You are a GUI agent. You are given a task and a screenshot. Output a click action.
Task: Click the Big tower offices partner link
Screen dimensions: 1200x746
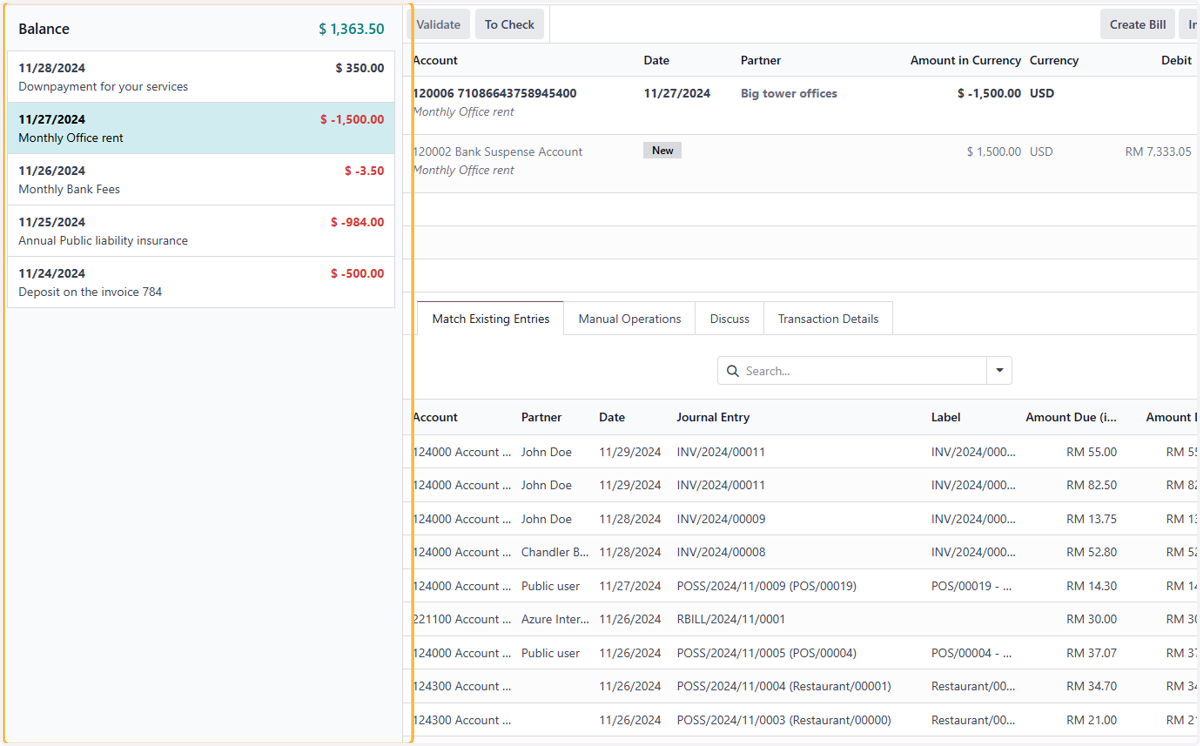click(789, 93)
